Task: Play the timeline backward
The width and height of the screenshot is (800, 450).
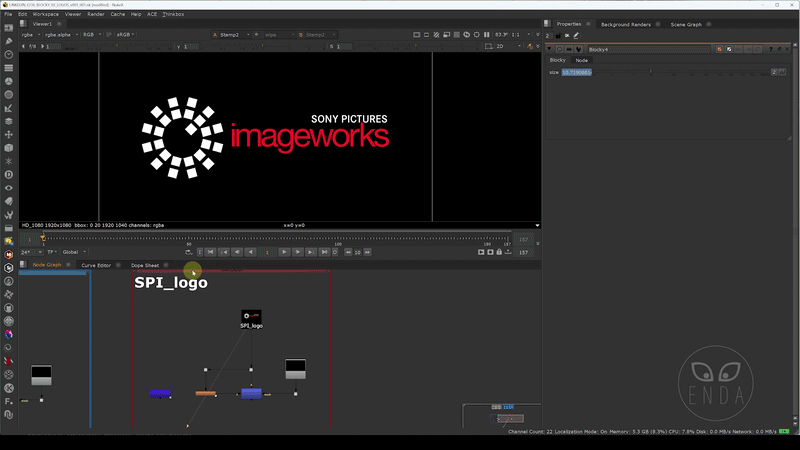Action: [250, 252]
